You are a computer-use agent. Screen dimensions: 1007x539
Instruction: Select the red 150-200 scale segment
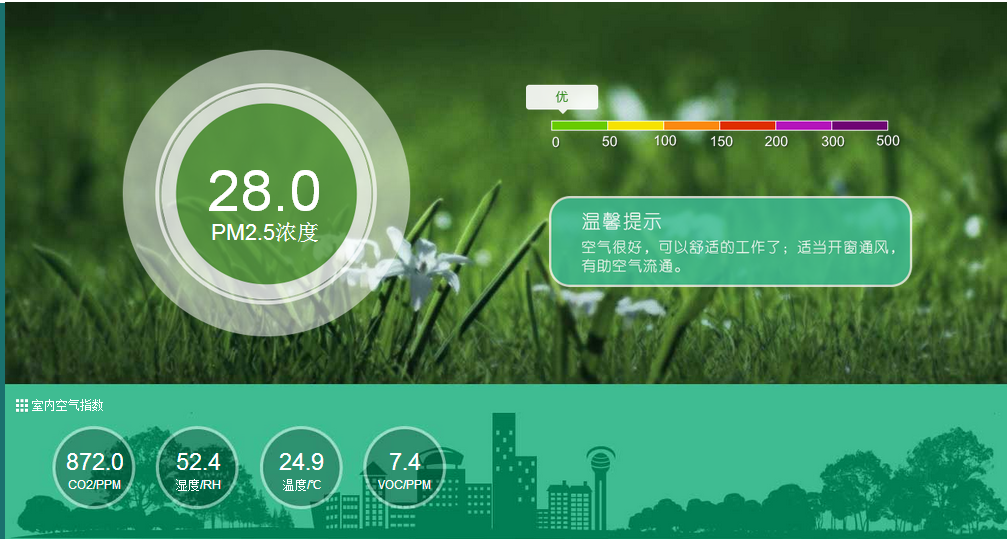[x=748, y=125]
